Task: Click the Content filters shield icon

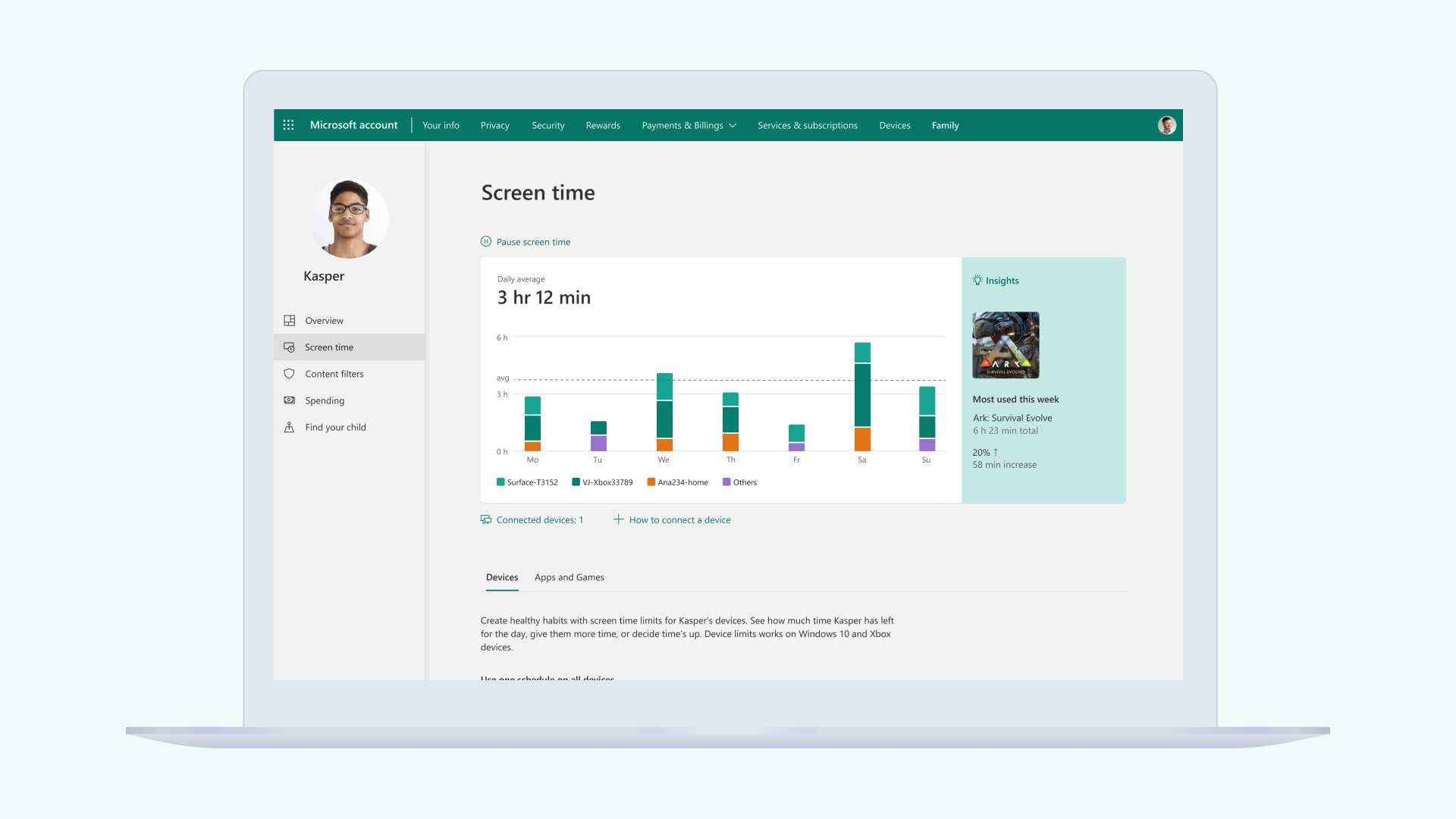Action: tap(289, 374)
